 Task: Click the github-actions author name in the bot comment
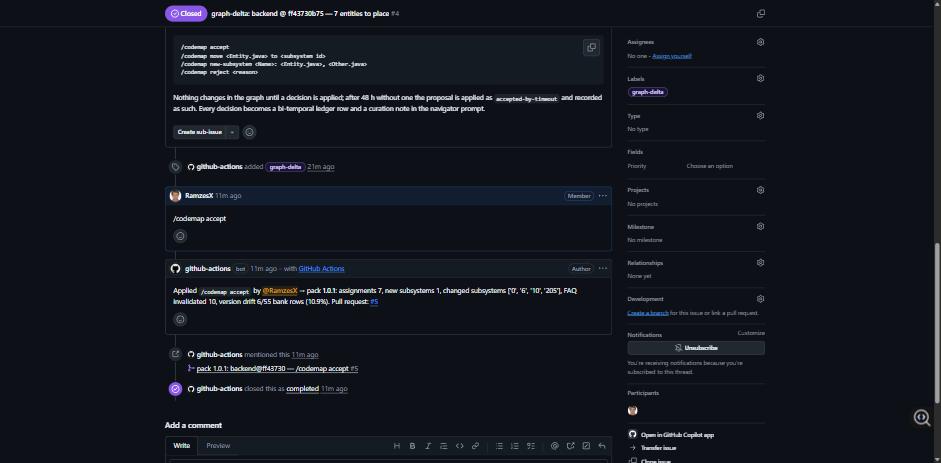click(208, 269)
